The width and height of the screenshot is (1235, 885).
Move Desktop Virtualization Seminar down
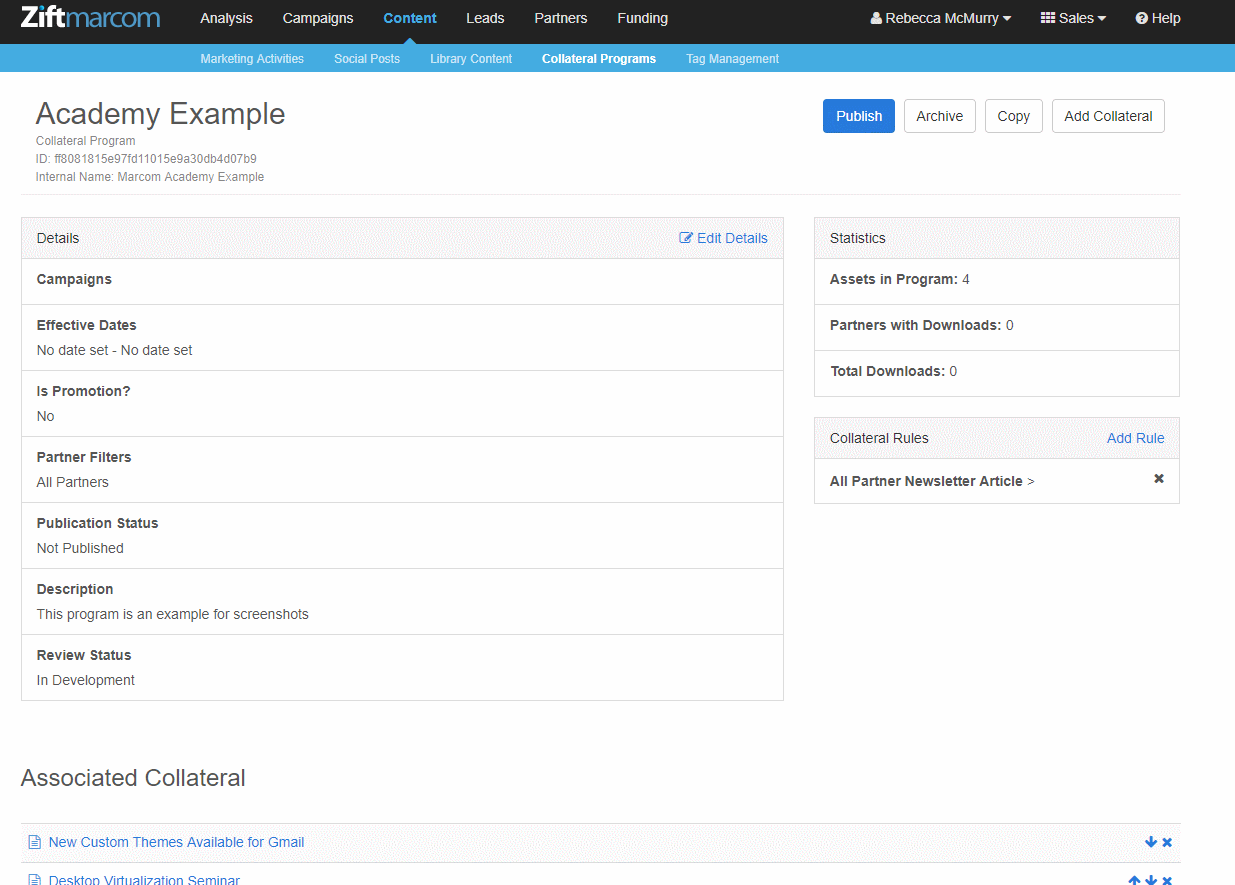tap(1151, 880)
